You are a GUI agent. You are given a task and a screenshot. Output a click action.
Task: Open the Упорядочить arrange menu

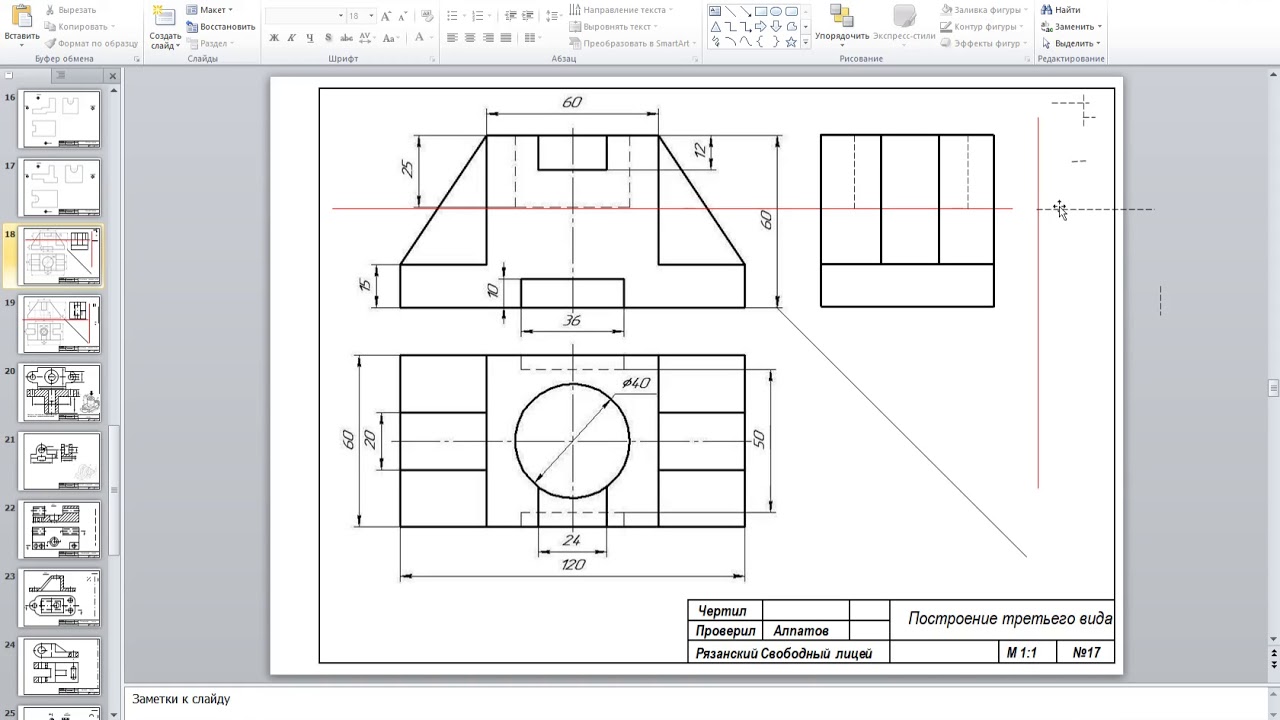click(841, 24)
